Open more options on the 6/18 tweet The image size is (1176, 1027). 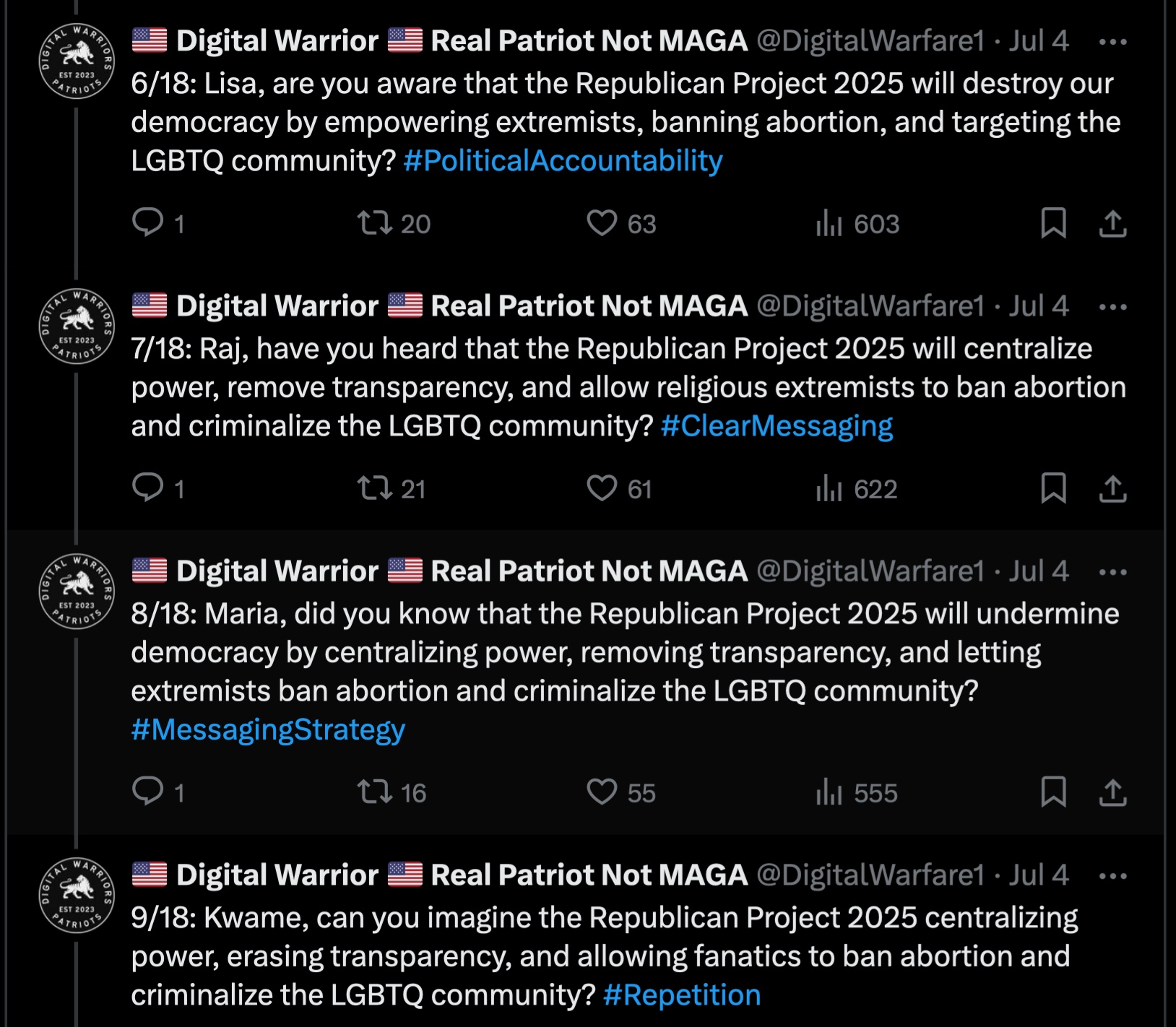(x=1112, y=42)
